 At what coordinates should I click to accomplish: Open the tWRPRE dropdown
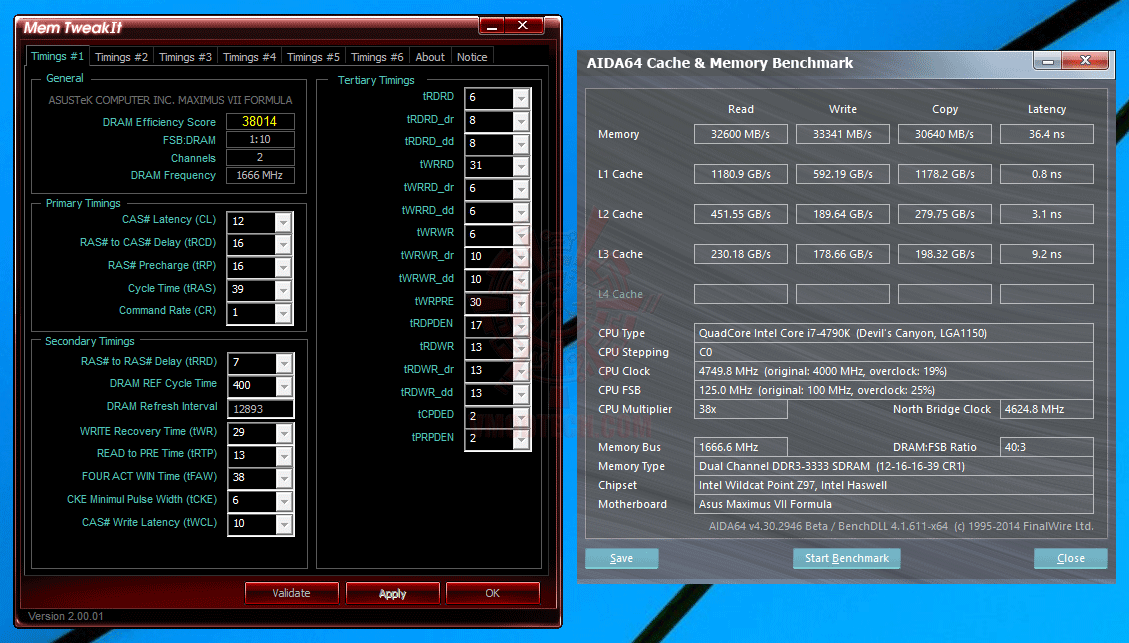click(x=521, y=303)
